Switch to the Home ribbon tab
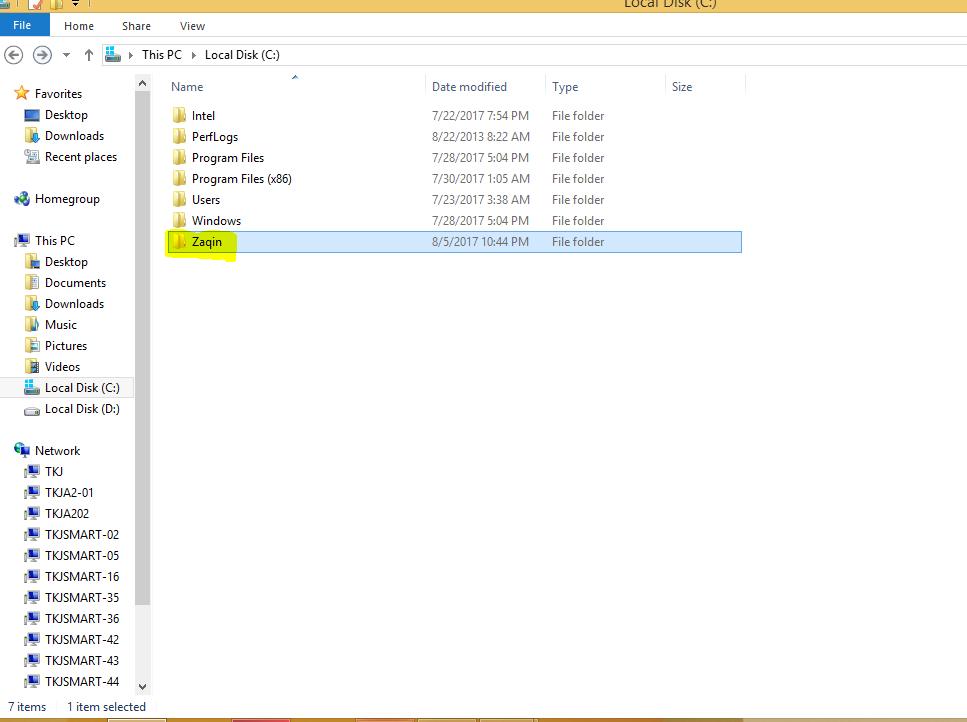The image size is (967, 722). 79,26
